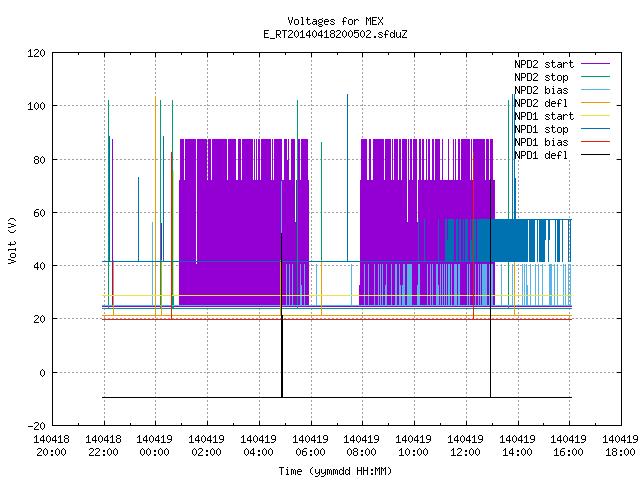Click the dark blue spike near 07:30
The height and width of the screenshot is (480, 640).
coord(348,178)
